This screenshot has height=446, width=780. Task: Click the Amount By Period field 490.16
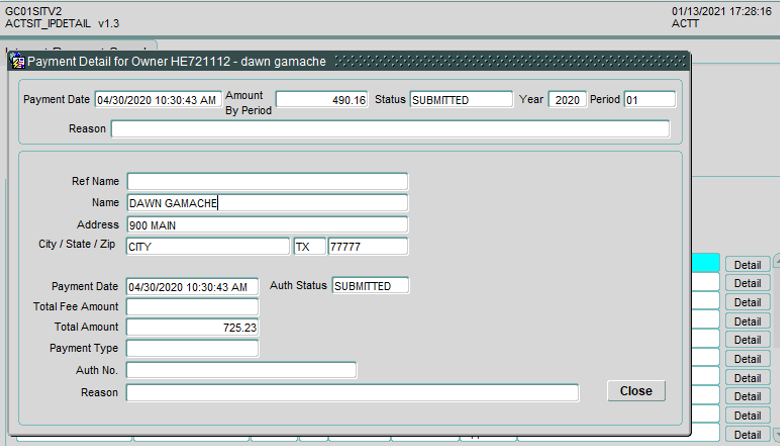point(322,100)
